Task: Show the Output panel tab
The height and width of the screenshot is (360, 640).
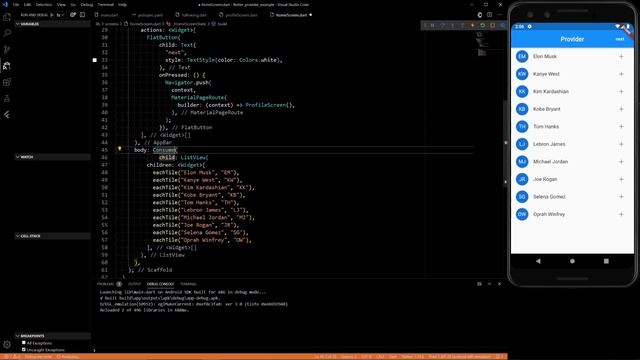Action: (134, 284)
